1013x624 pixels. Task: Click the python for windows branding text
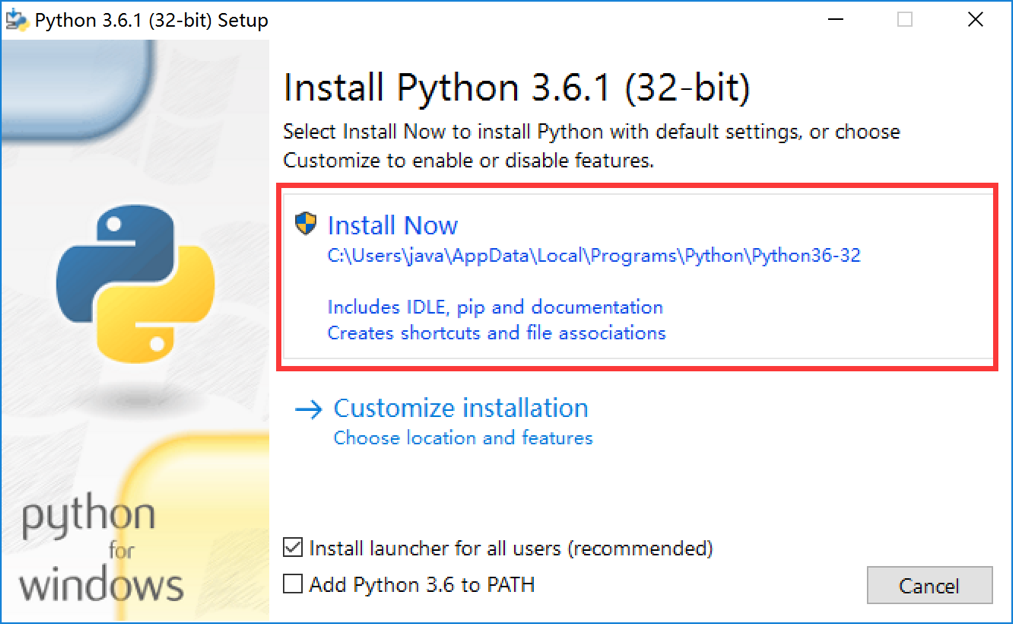click(x=100, y=545)
